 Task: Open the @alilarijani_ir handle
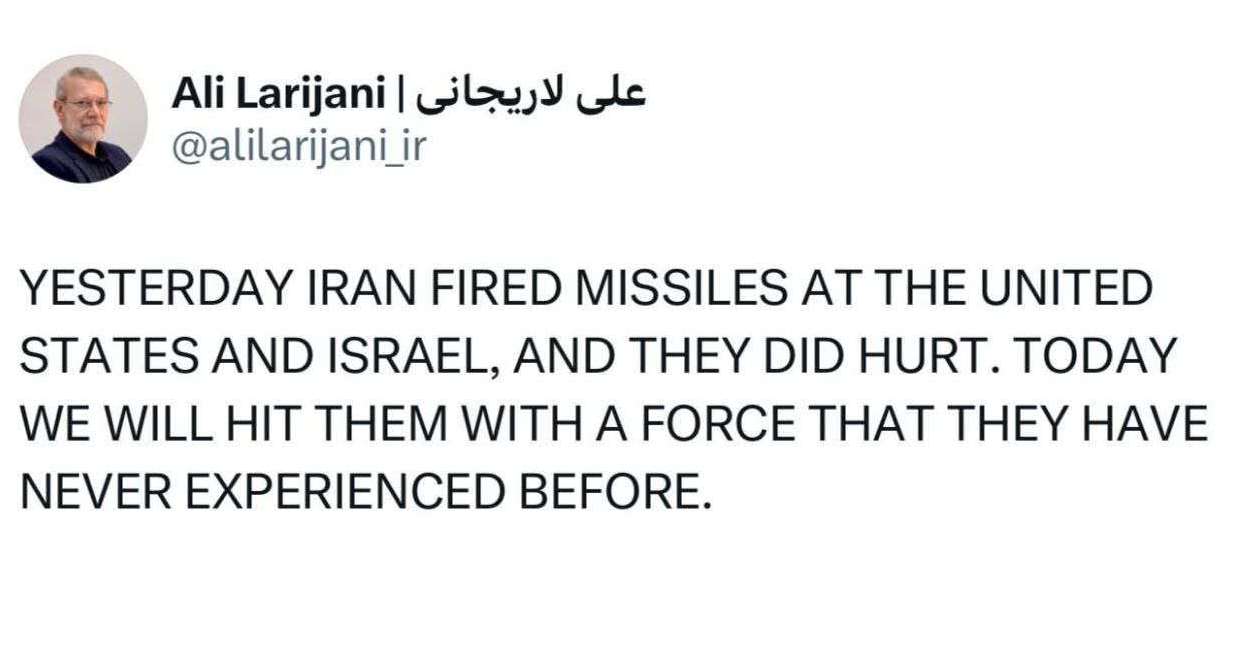tap(300, 148)
